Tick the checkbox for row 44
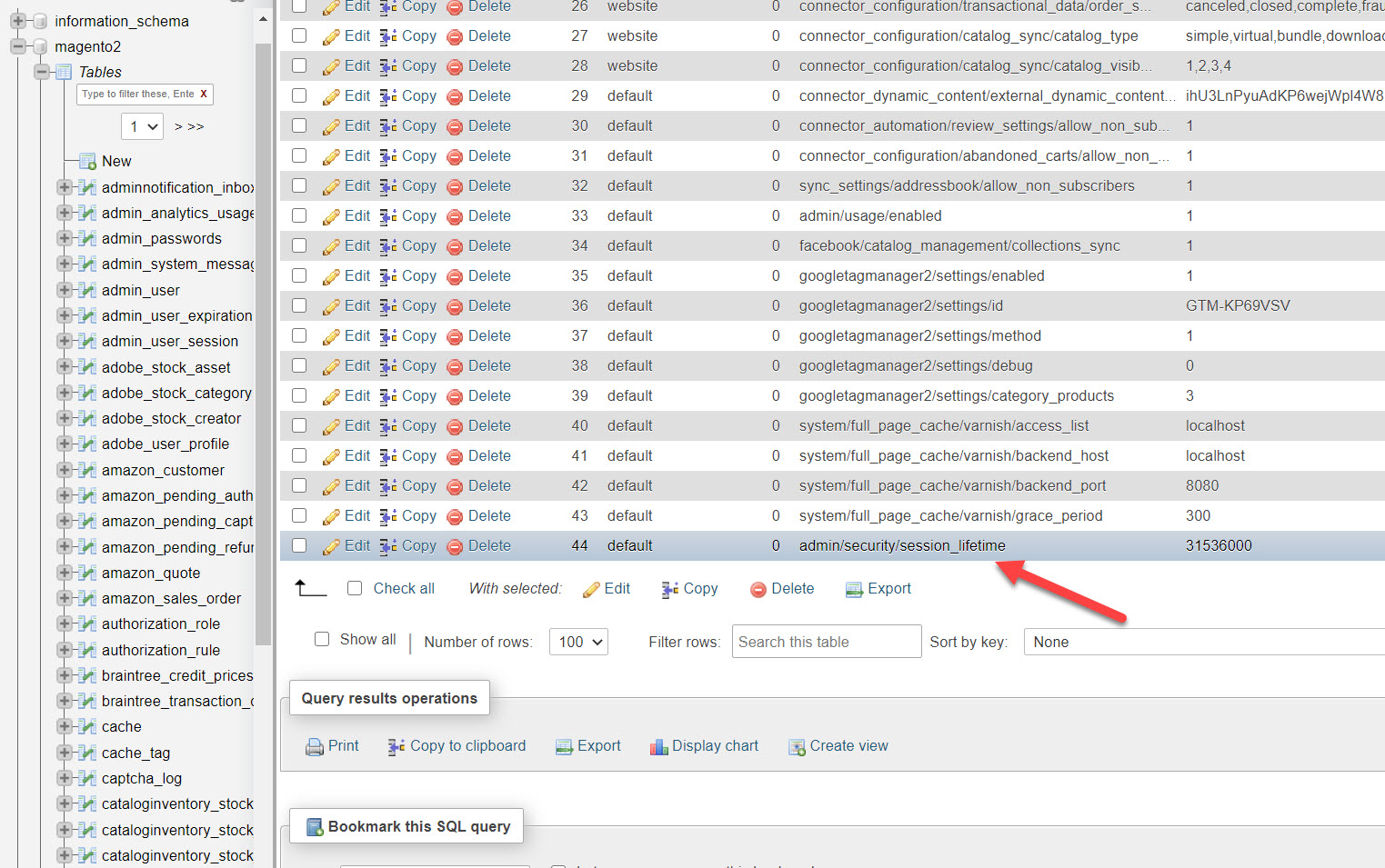 click(x=299, y=545)
